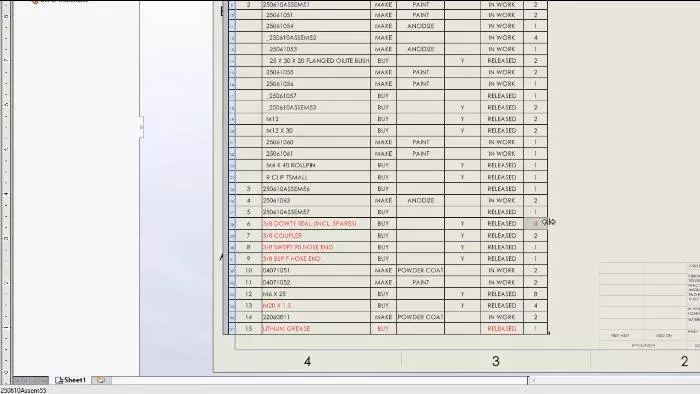Click the 25 X 30 X 20 FLANGED OILITE BUSH cell
Screen dimensions: 700x394
coord(316,60)
